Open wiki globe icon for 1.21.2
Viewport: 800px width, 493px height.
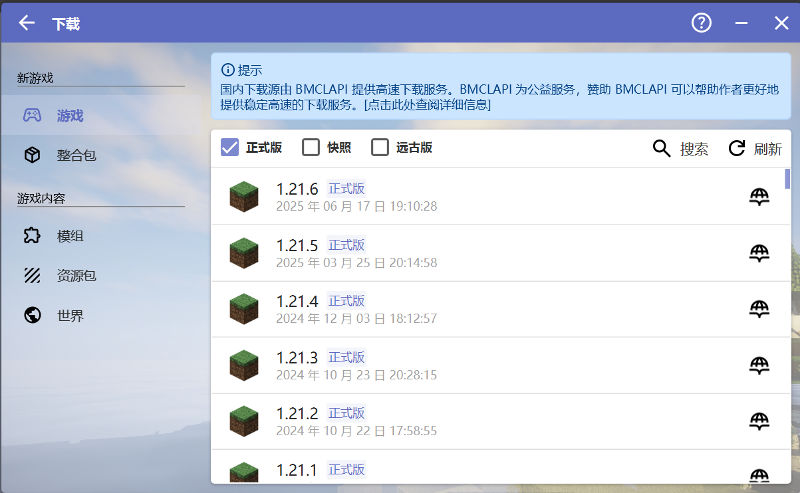(759, 421)
